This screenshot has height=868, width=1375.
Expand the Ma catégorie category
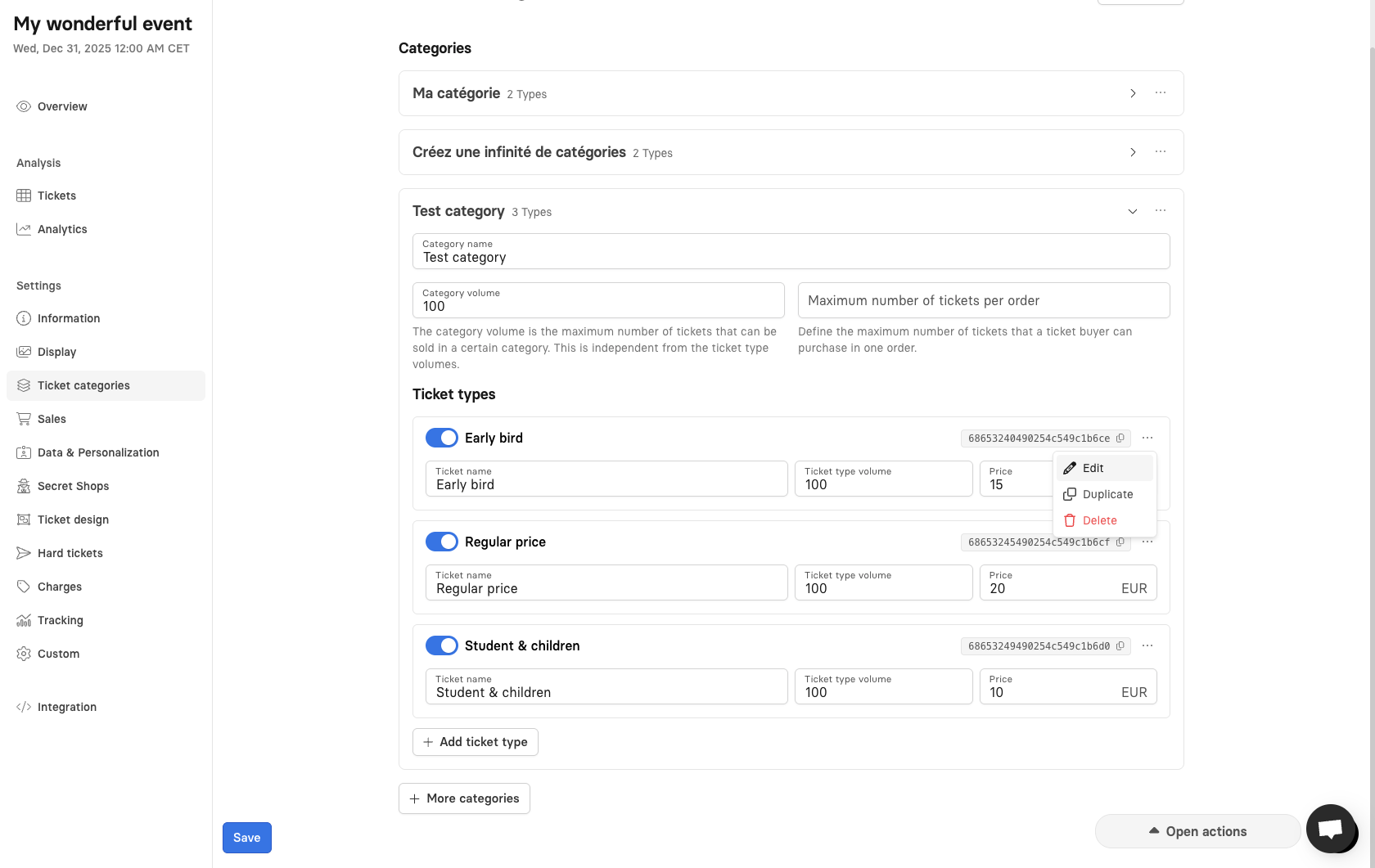pyautogui.click(x=1133, y=93)
